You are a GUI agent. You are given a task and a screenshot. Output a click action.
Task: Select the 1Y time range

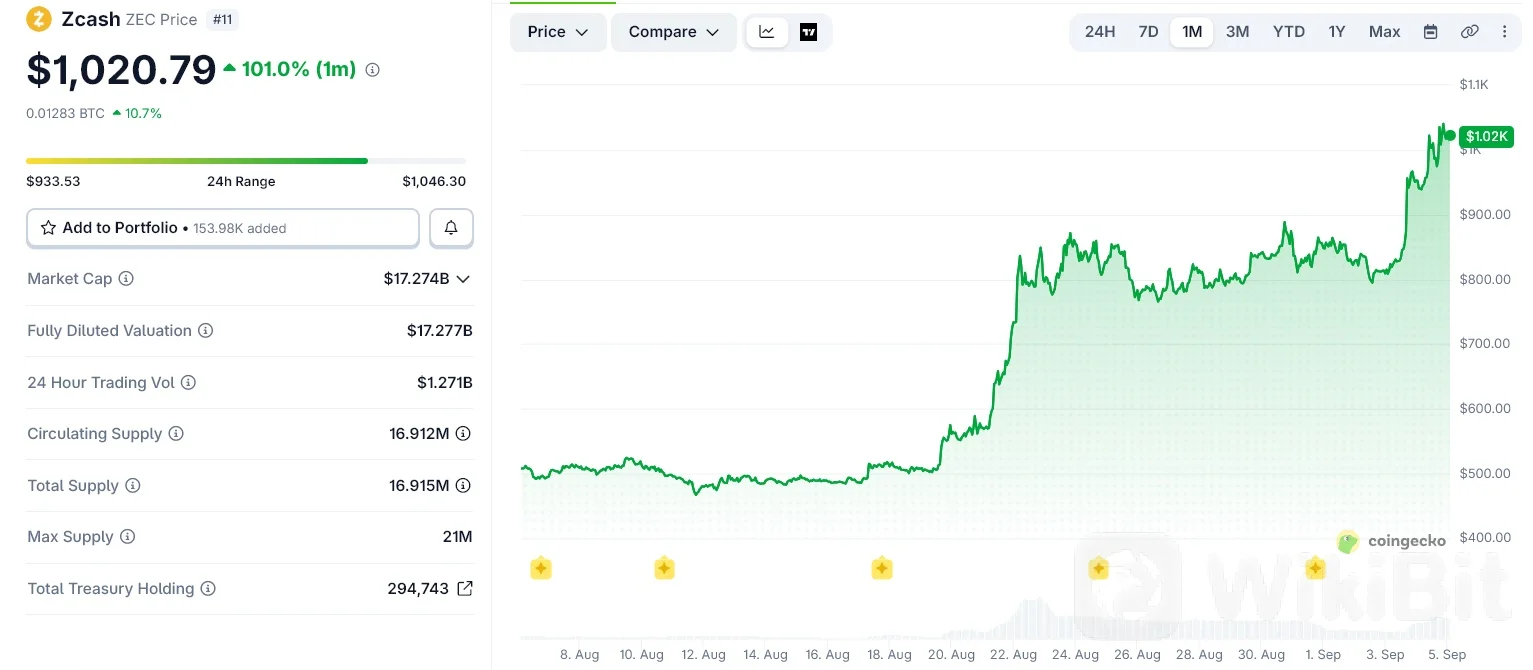(1337, 32)
